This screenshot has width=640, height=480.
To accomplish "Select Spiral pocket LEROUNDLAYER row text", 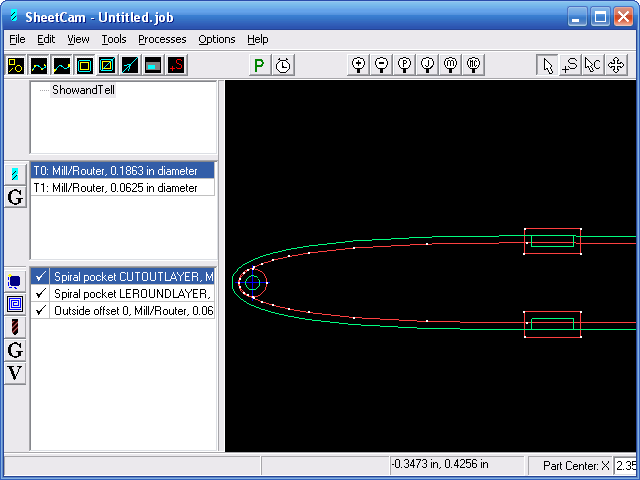I will pyautogui.click(x=132, y=293).
